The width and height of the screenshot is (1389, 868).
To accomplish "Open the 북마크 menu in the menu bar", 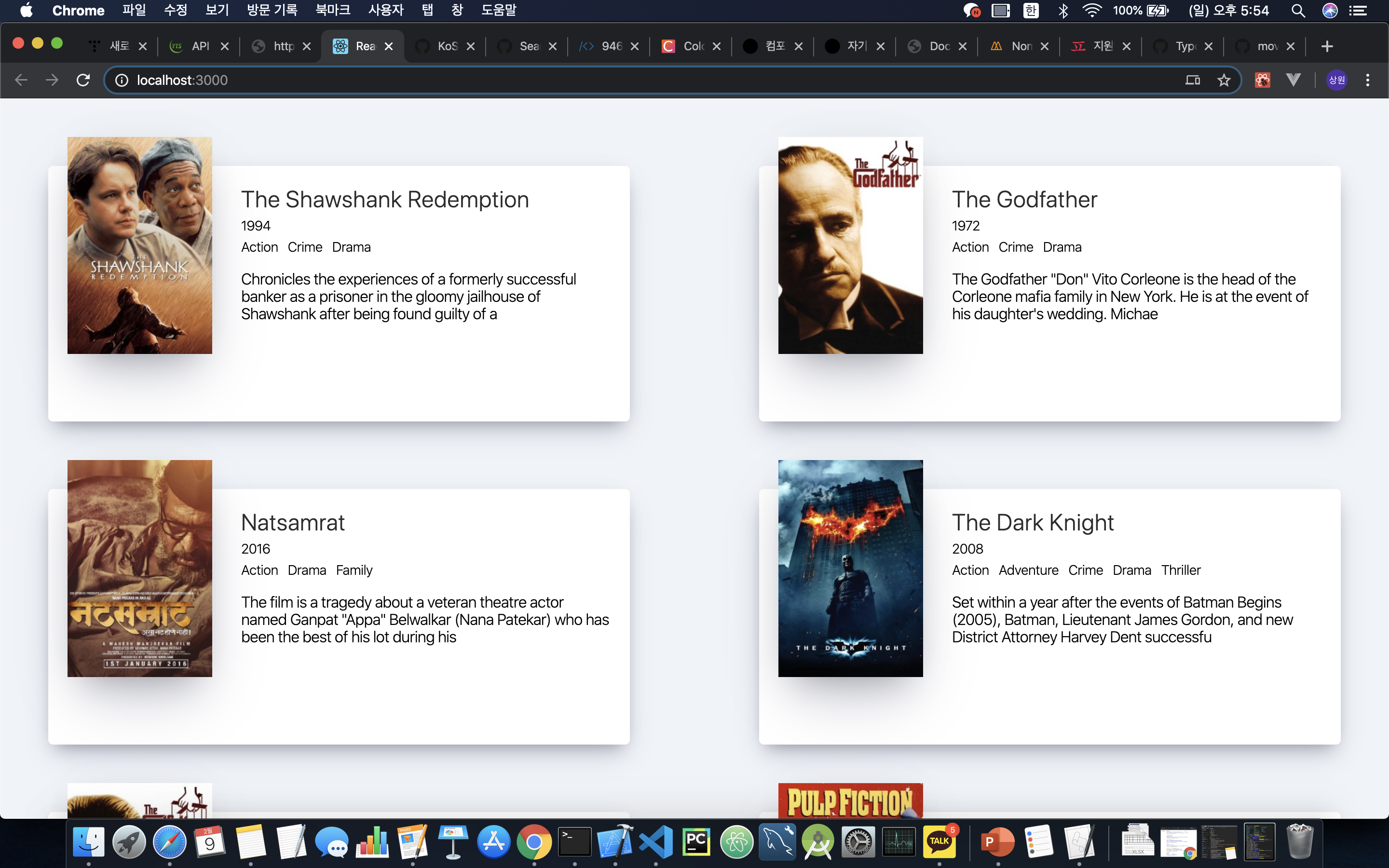I will click(332, 10).
